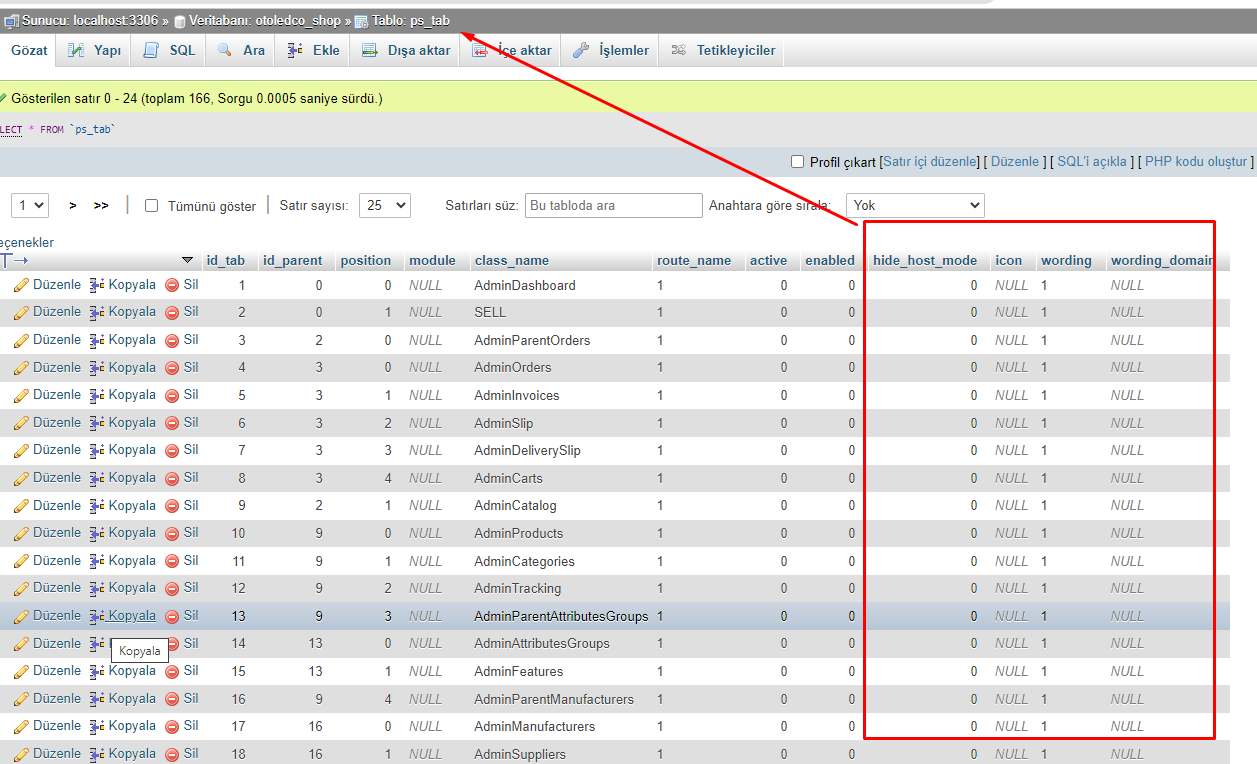Click the left-right arrow icon above the actions column
The height and width of the screenshot is (764, 1257).
[x=14, y=260]
